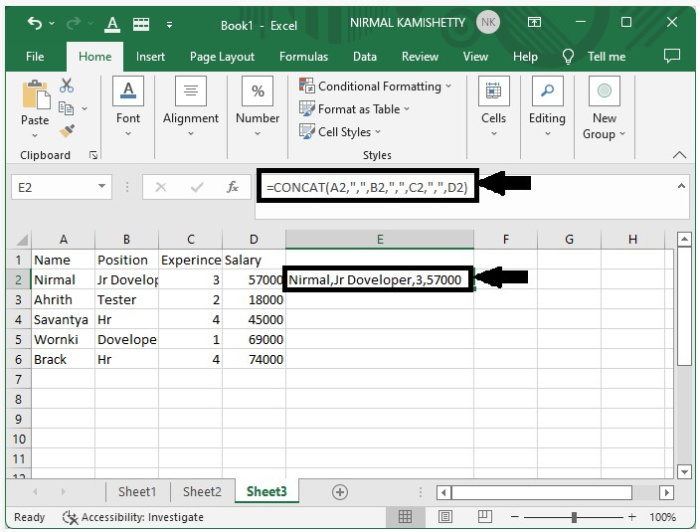The image size is (700, 532).
Task: Click the Undo arrow in title bar
Action: pos(35,23)
